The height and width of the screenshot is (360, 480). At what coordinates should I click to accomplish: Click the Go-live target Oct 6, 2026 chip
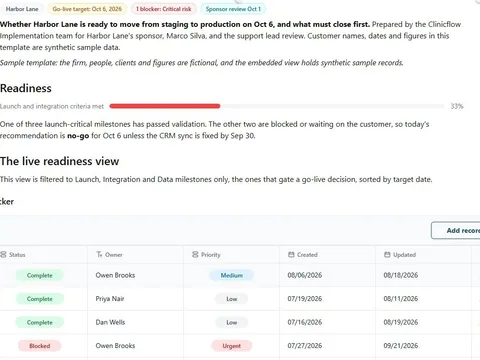(x=87, y=9)
